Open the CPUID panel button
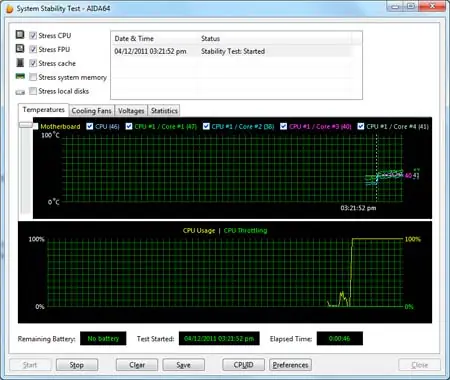The image size is (450, 380). [243, 365]
